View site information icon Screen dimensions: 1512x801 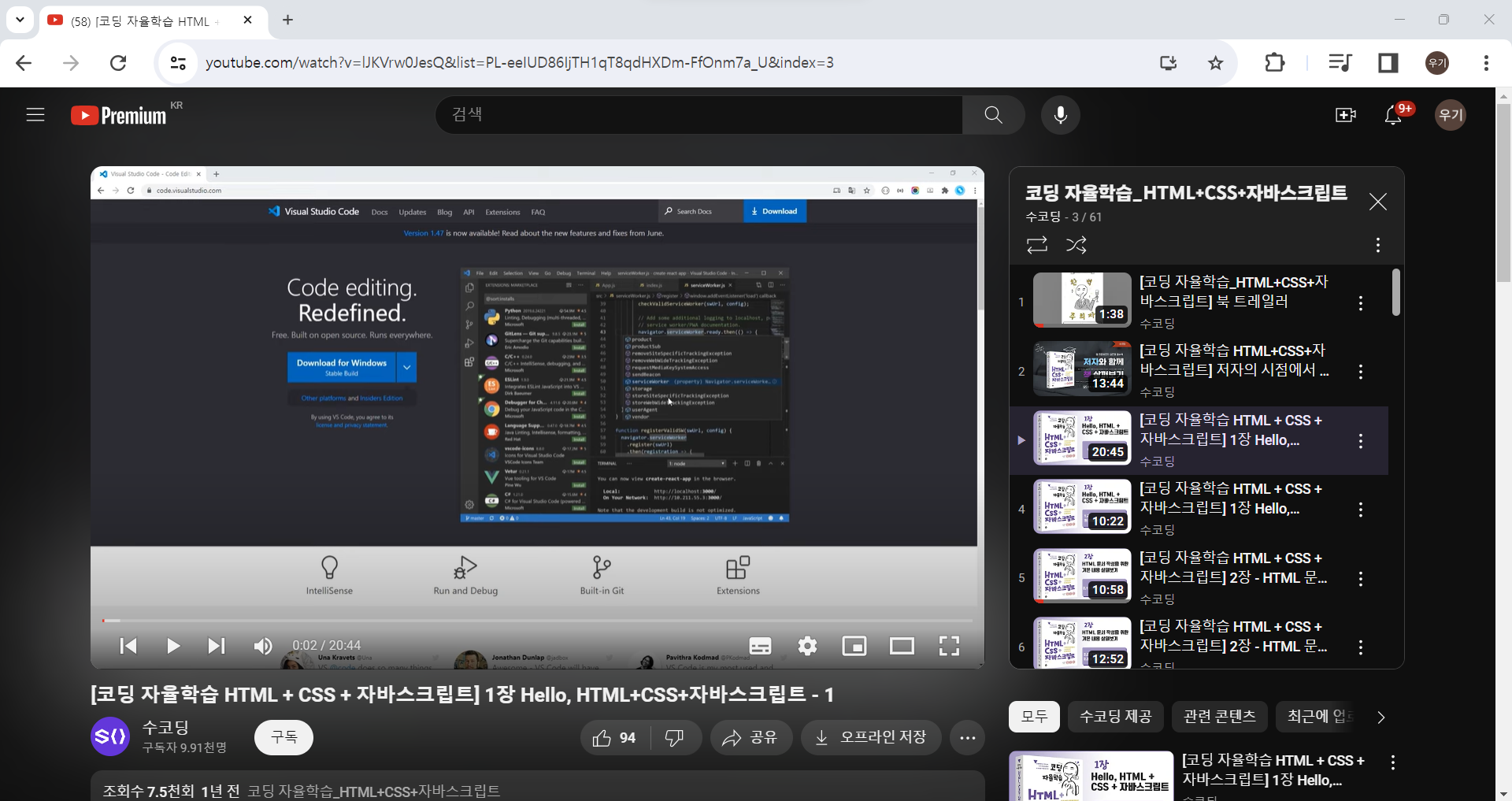(179, 63)
